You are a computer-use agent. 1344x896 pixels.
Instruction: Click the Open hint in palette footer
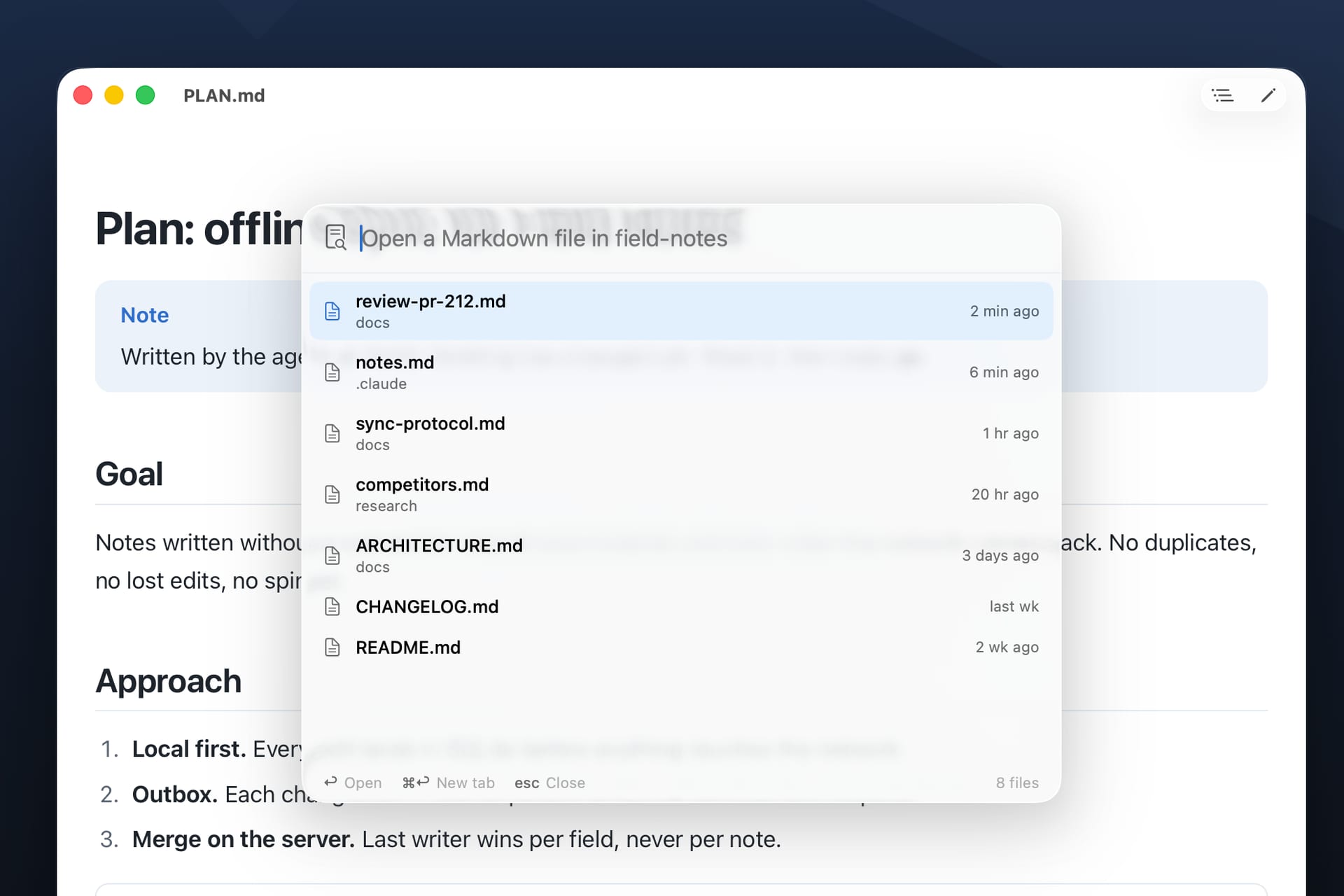coord(353,783)
